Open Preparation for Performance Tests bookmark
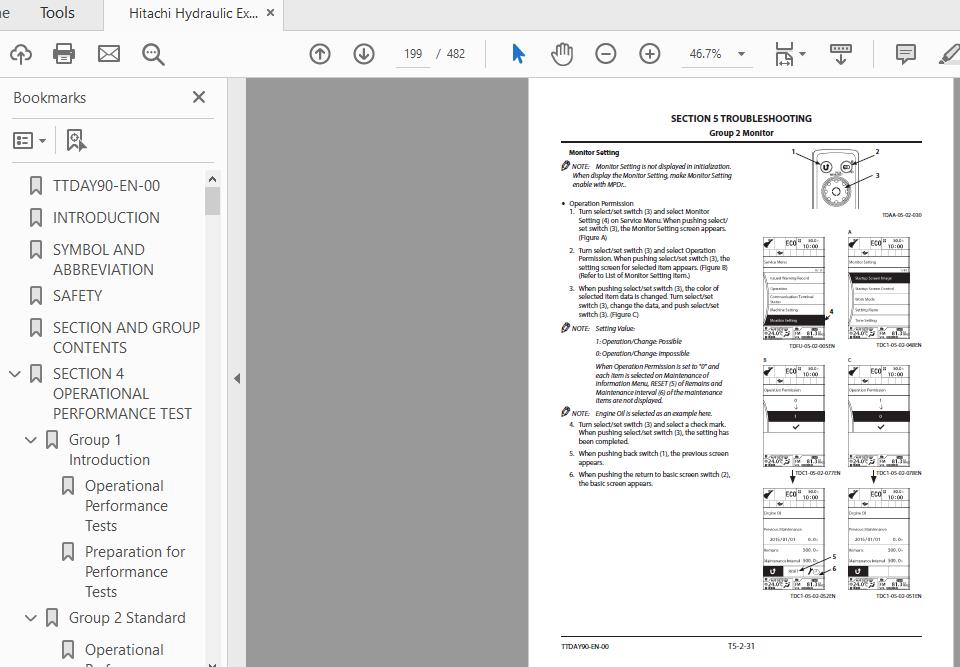 (135, 571)
